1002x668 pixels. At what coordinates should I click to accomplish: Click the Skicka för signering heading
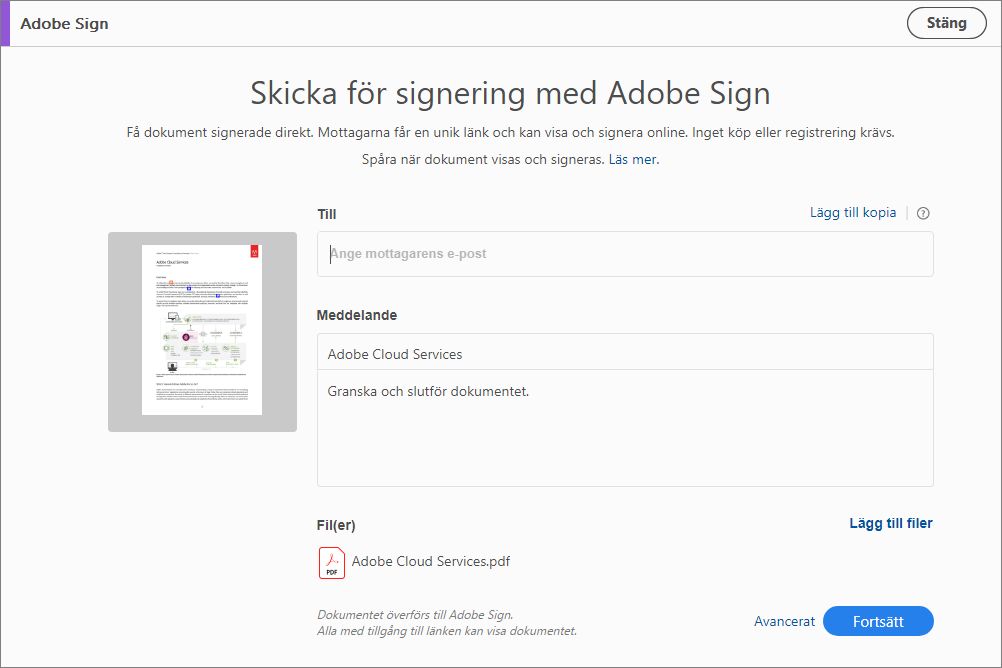(x=510, y=94)
